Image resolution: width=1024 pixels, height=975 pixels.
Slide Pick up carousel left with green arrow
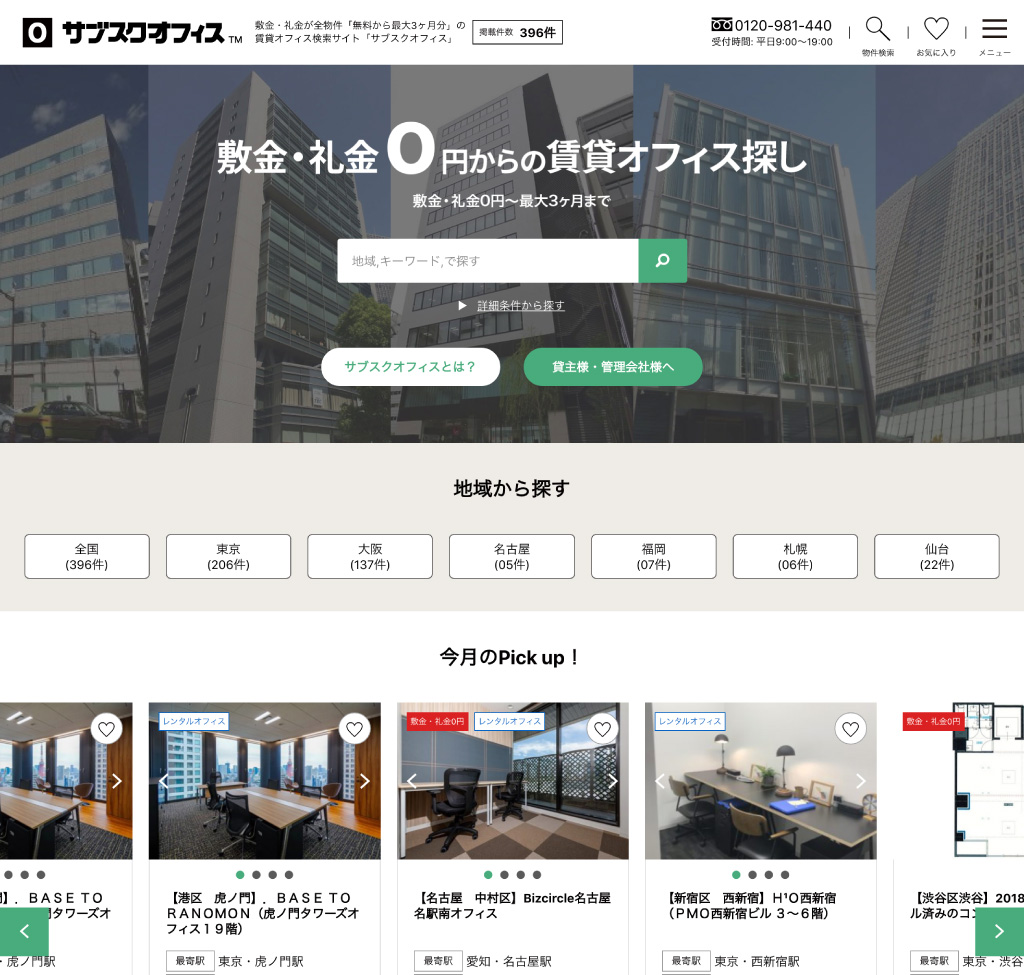[24, 931]
